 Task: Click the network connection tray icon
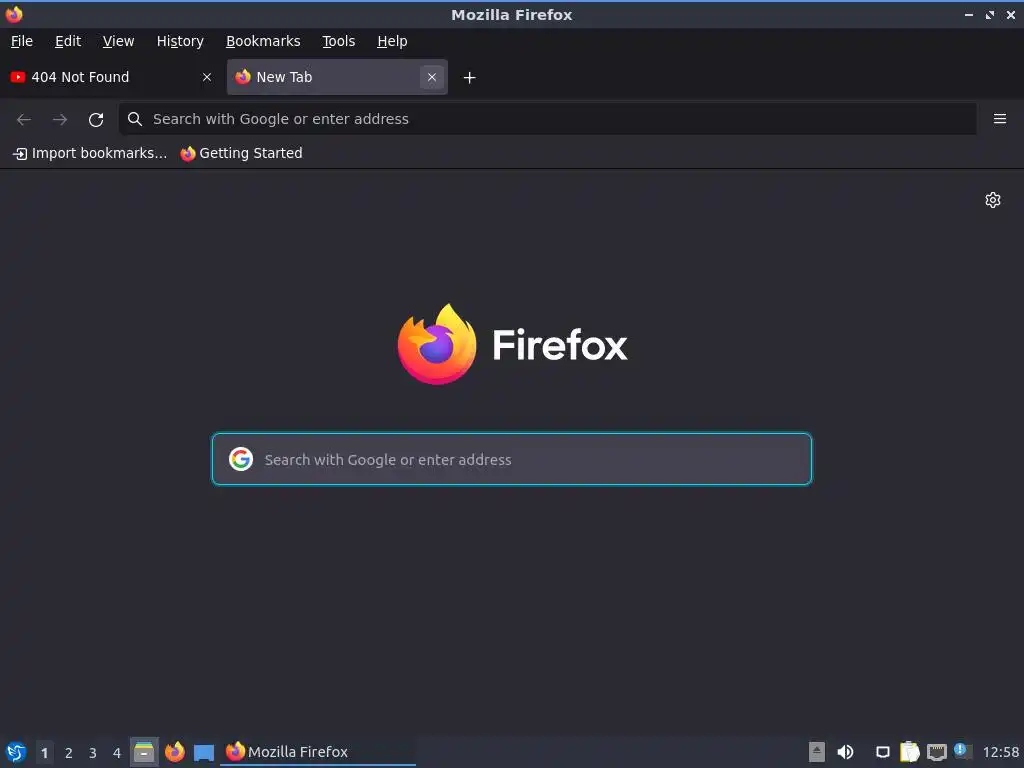click(936, 752)
